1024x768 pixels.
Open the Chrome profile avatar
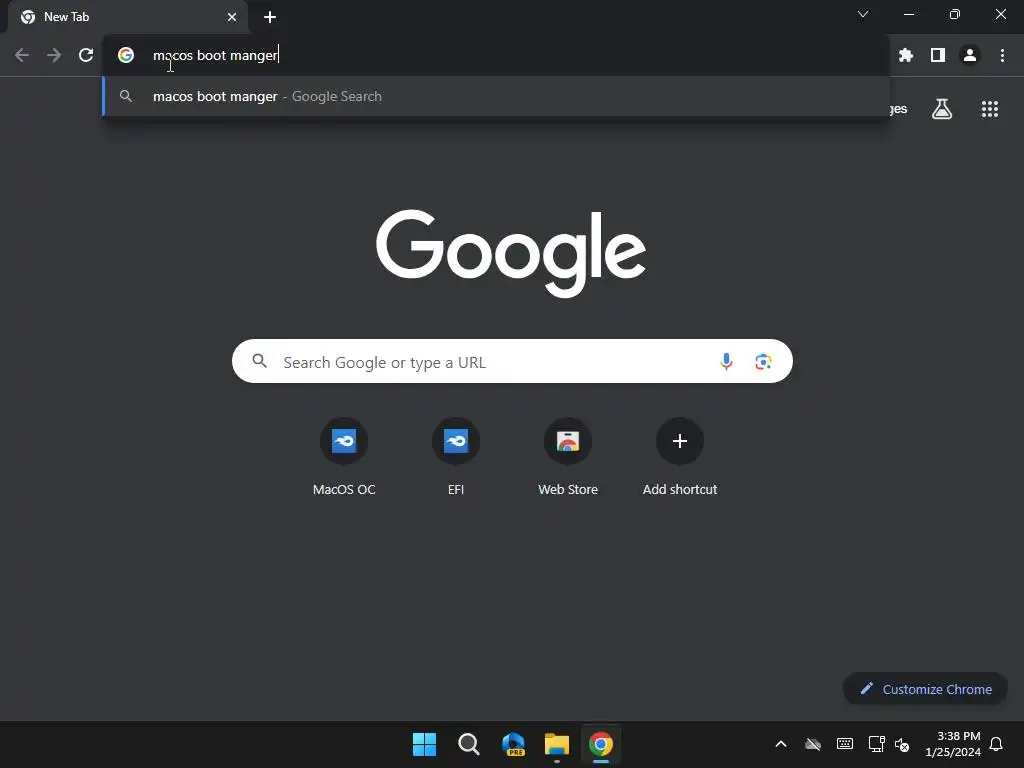tap(970, 56)
